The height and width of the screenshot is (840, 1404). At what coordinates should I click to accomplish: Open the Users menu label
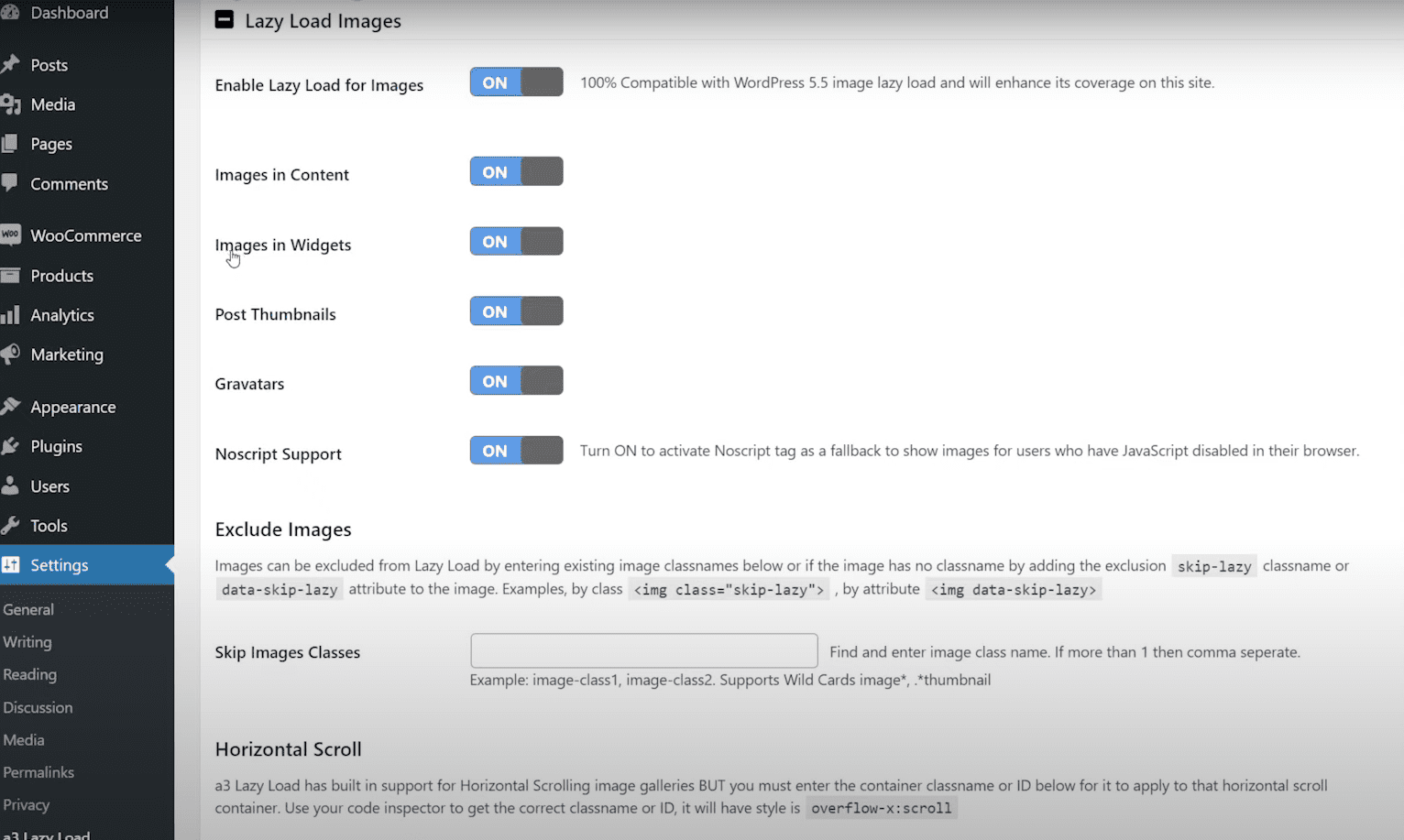pos(50,486)
